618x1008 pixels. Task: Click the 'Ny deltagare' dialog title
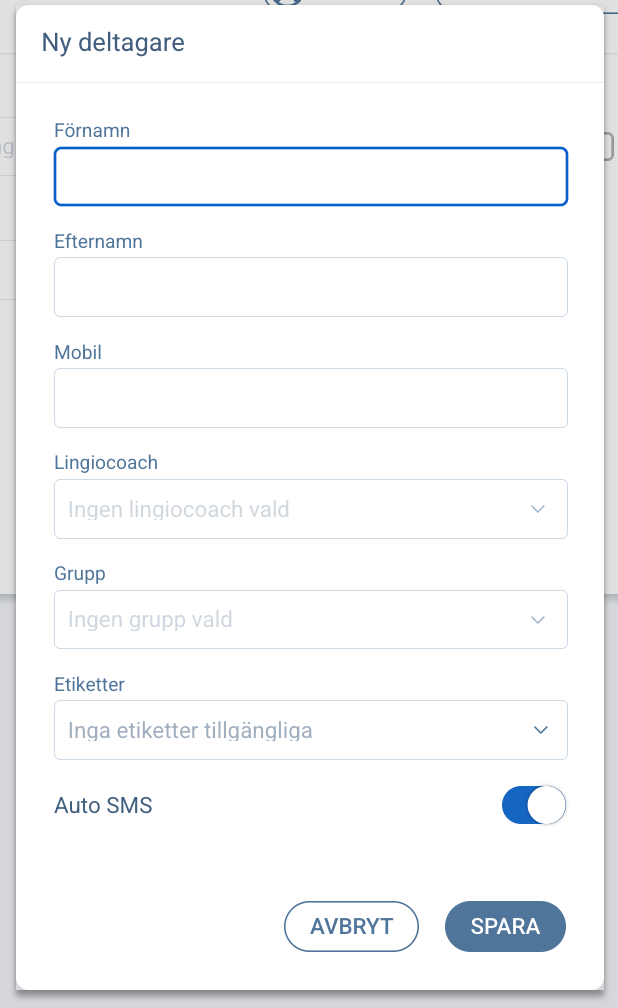[113, 43]
